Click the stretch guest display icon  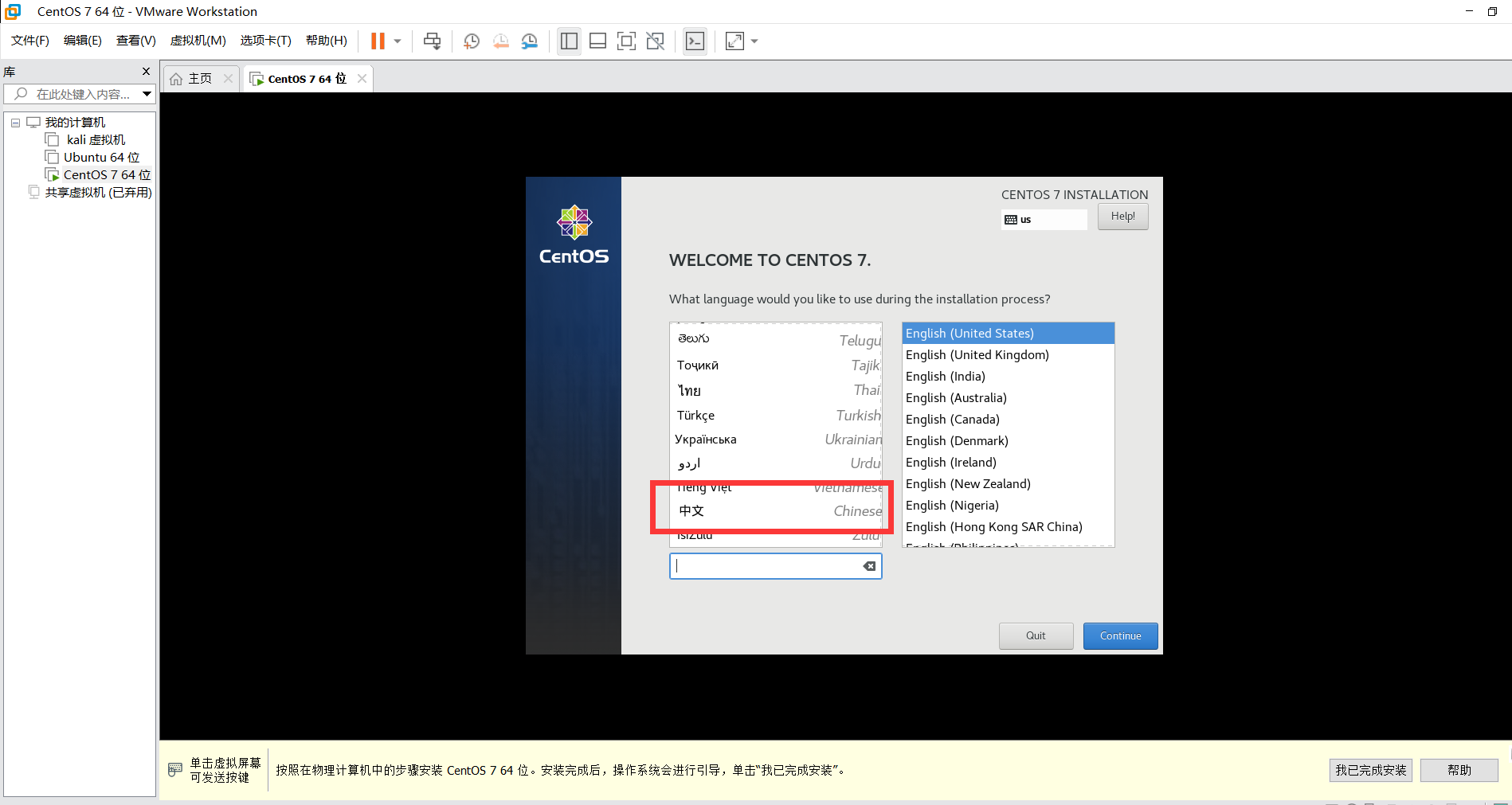click(734, 41)
